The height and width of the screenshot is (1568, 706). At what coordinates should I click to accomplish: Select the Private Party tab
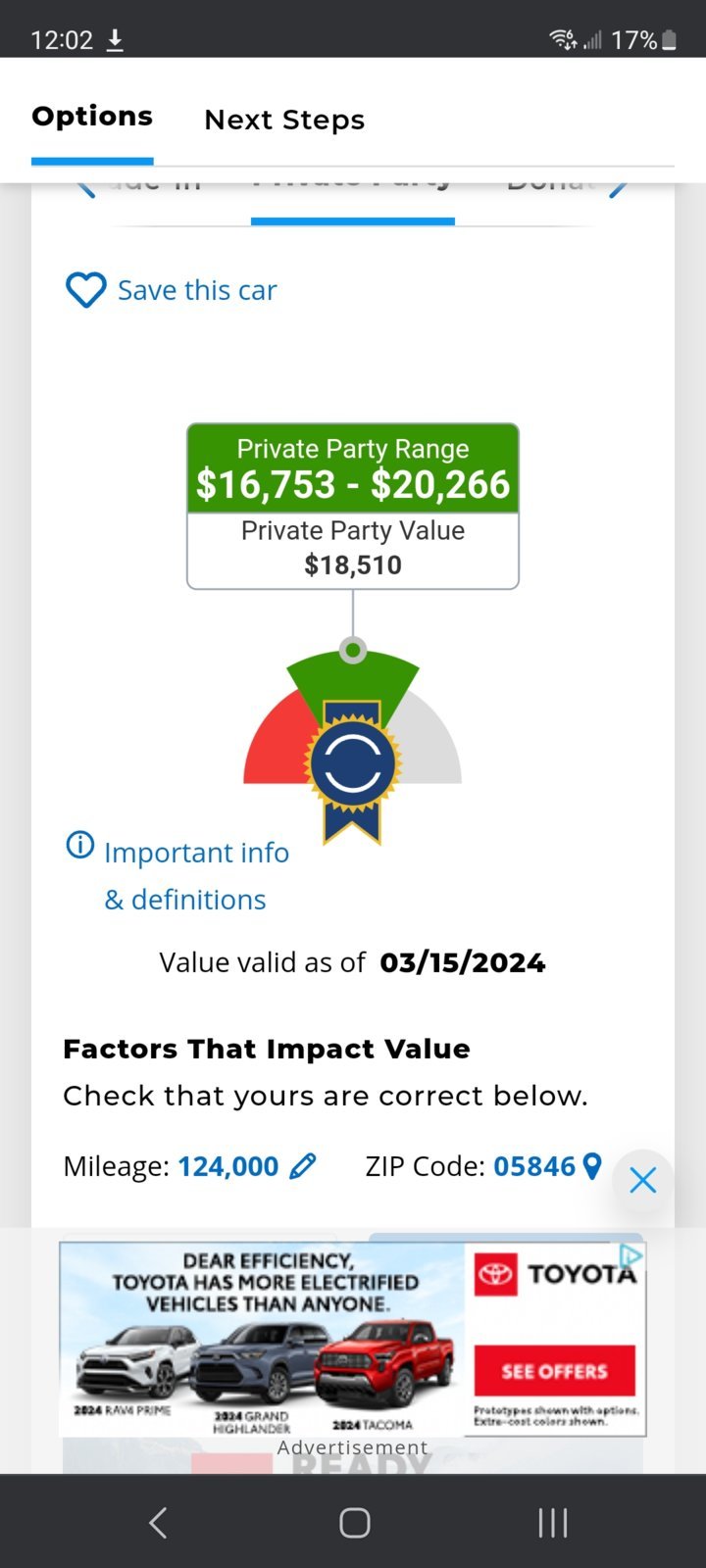click(353, 196)
